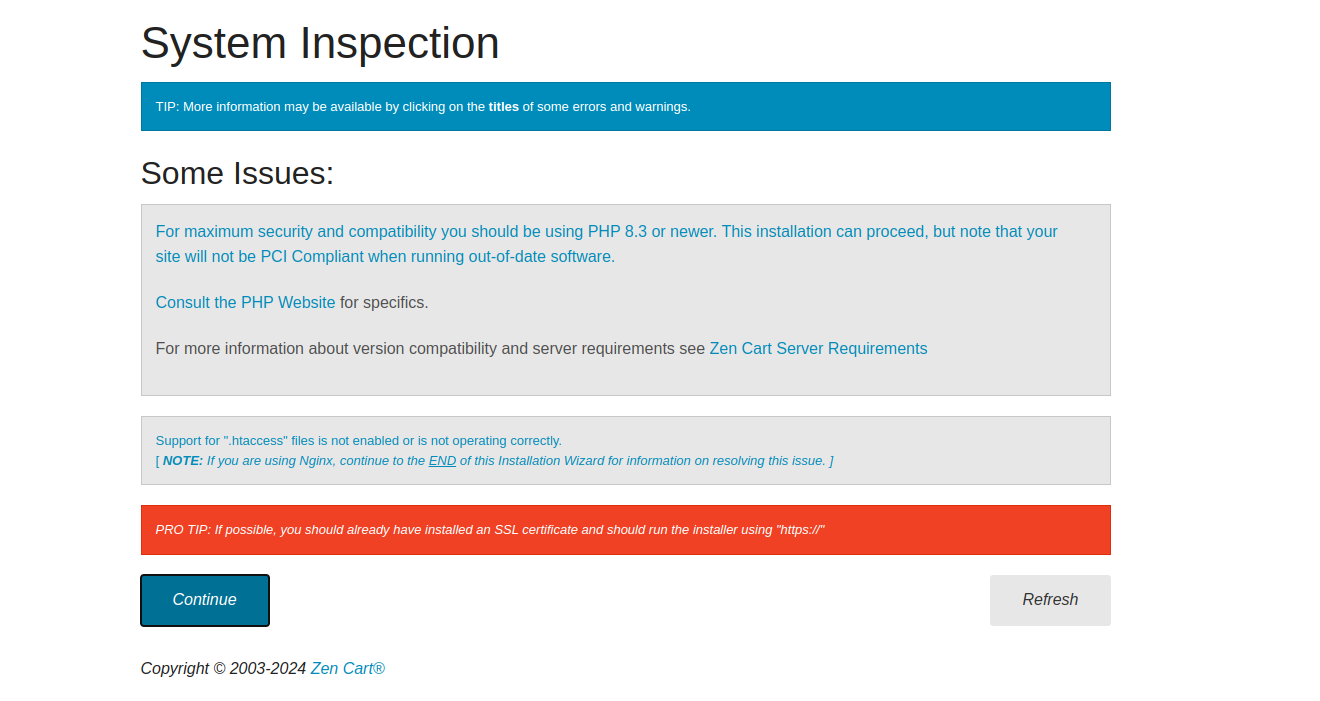The height and width of the screenshot is (701, 1320).
Task: Click the ".htaccess" support warning title
Action: pos(358,440)
